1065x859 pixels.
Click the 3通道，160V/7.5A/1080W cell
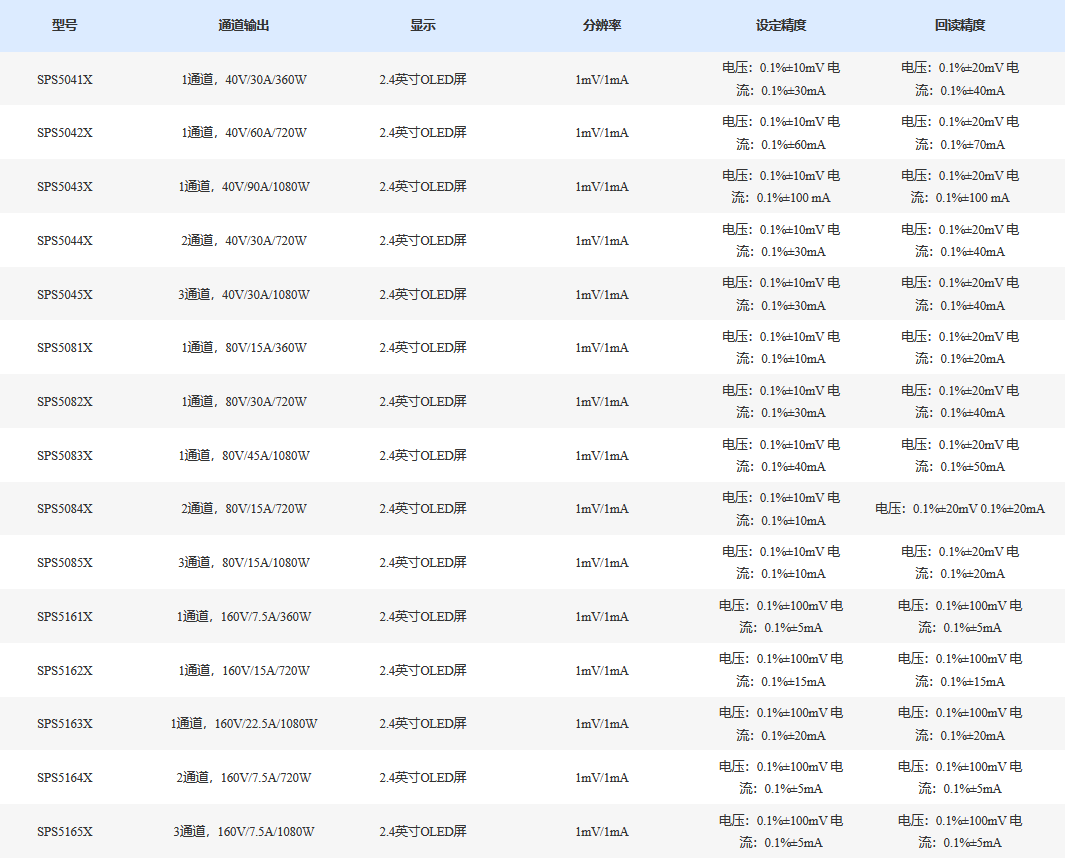[x=244, y=832]
